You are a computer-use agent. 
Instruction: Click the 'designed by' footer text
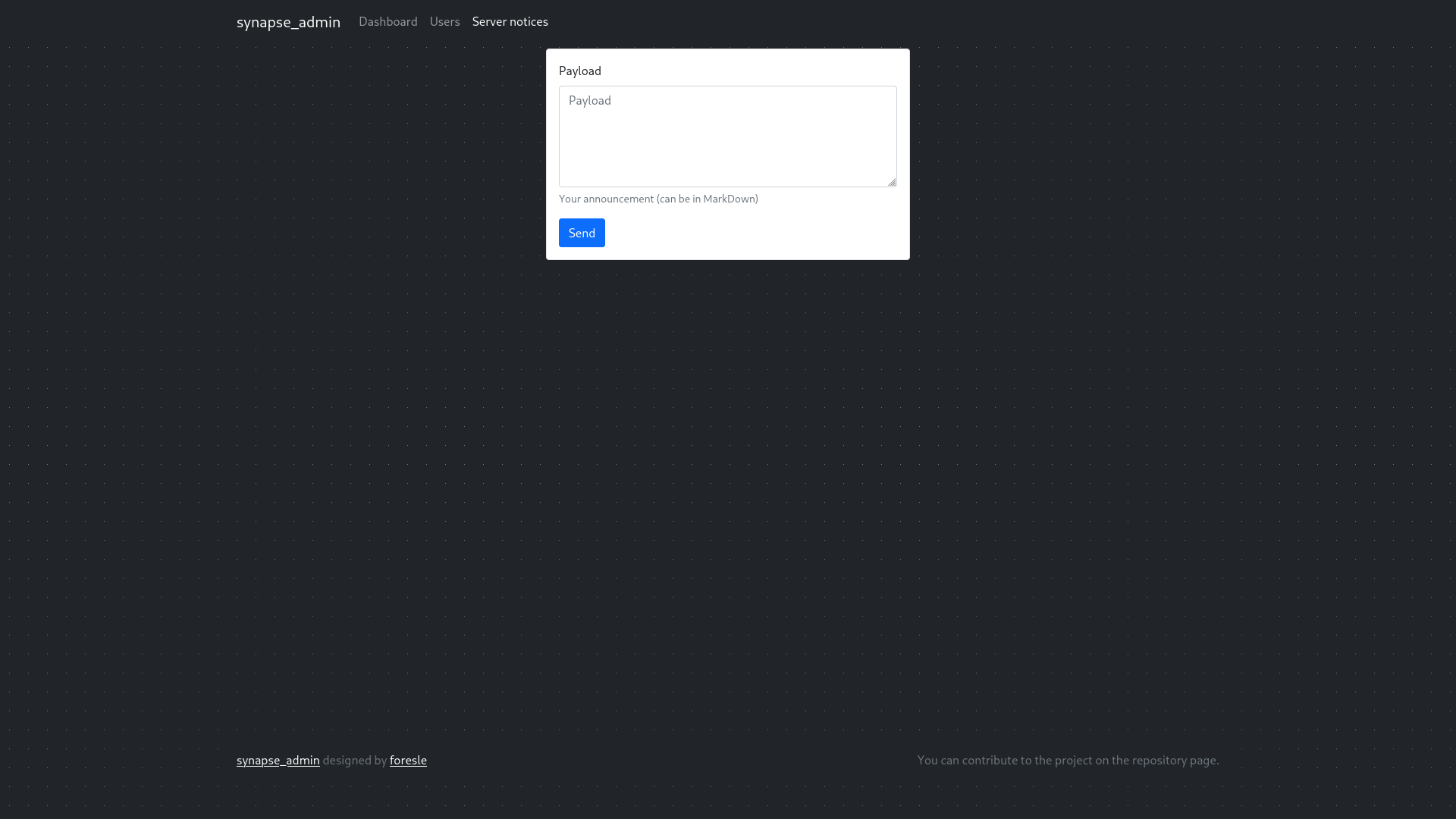pos(354,760)
